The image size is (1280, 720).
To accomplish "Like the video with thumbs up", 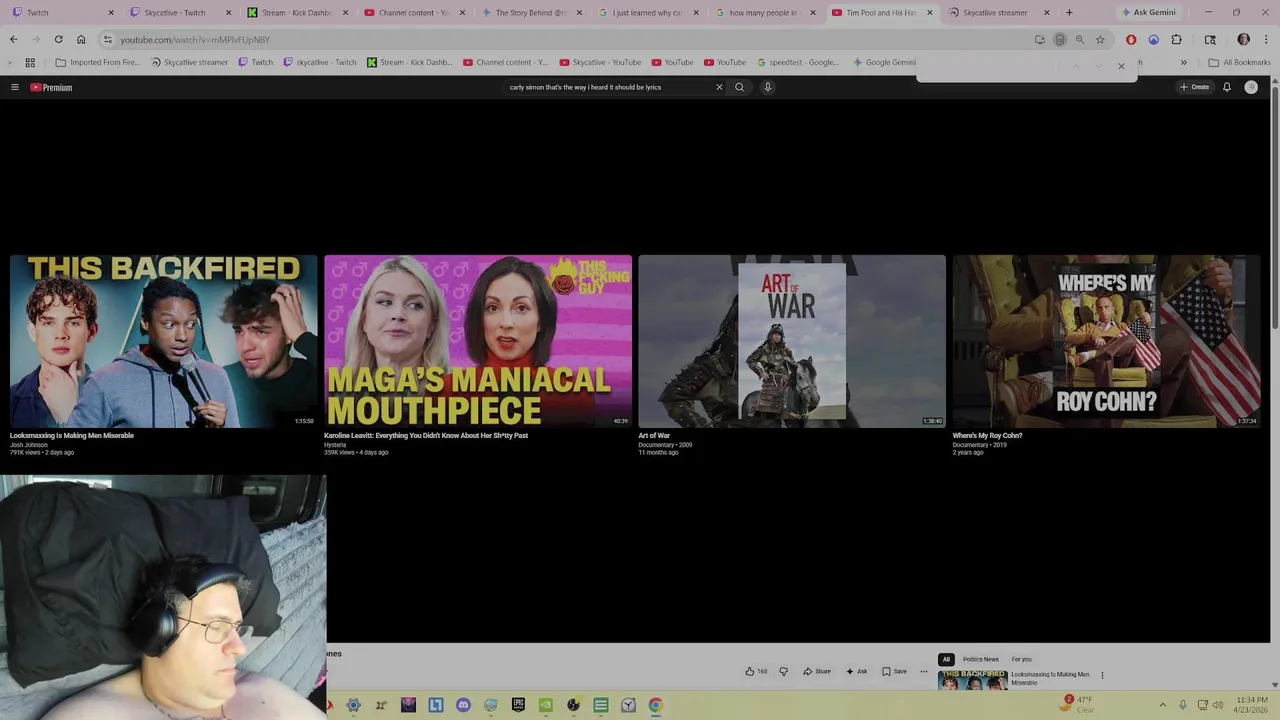I will click(x=756, y=671).
